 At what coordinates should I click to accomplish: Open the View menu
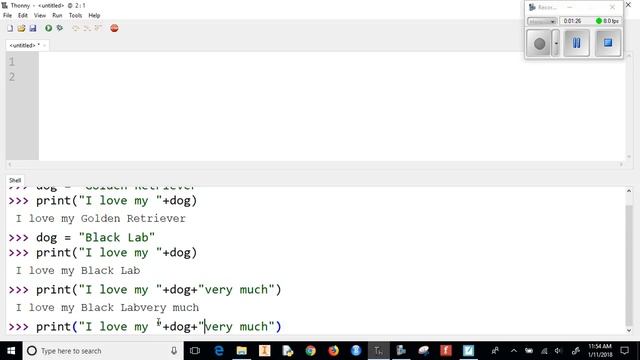point(40,16)
